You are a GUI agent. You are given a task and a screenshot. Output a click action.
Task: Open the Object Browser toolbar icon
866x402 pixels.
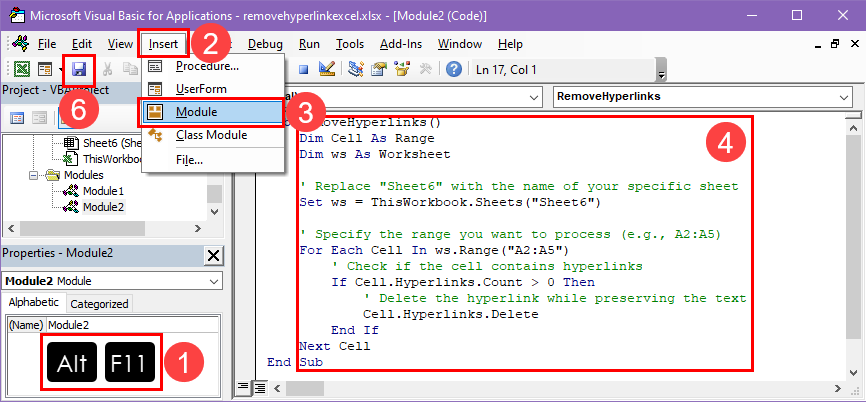click(x=402, y=69)
